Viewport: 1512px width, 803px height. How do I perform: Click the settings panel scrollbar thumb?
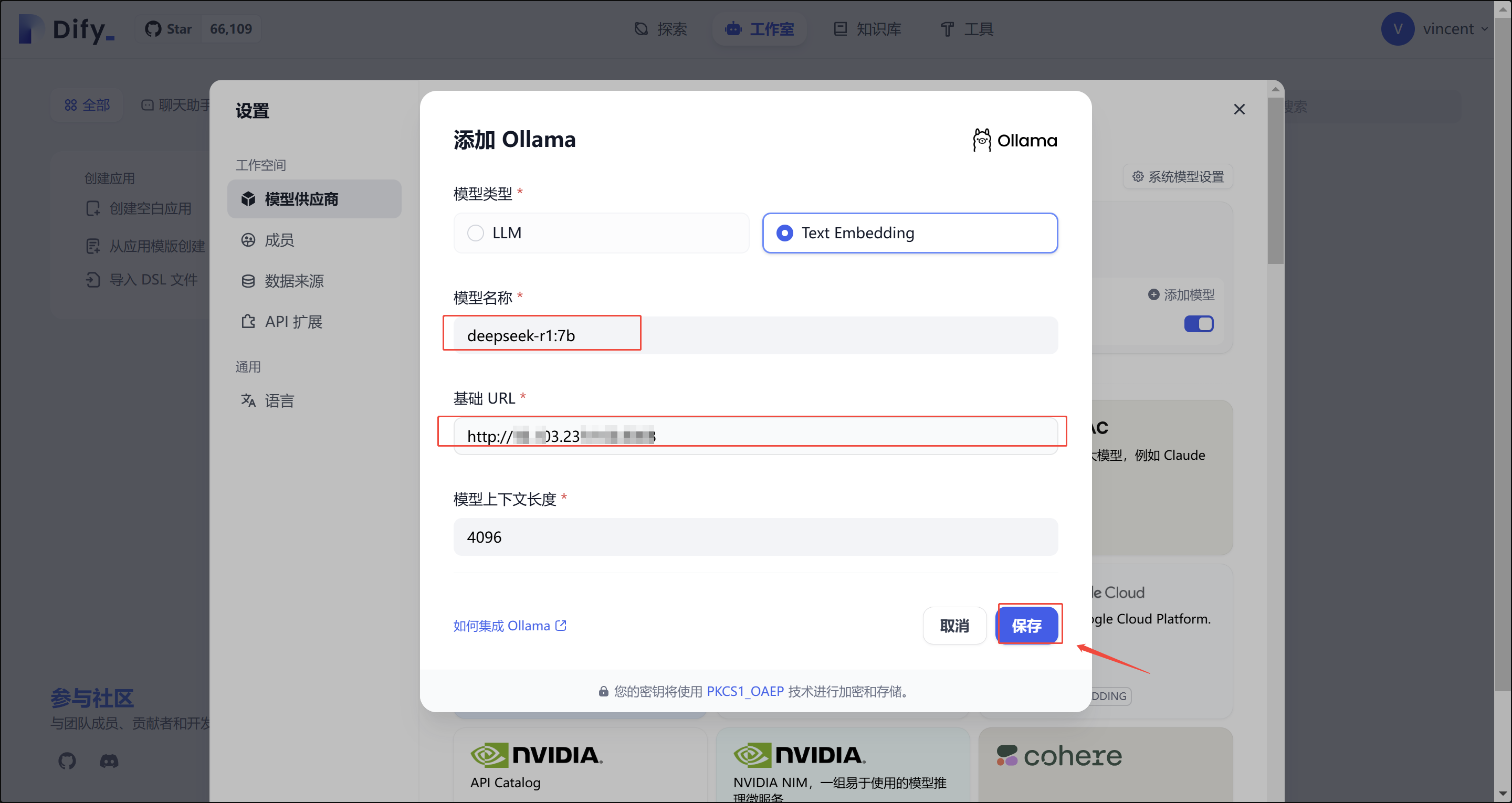tap(1275, 181)
